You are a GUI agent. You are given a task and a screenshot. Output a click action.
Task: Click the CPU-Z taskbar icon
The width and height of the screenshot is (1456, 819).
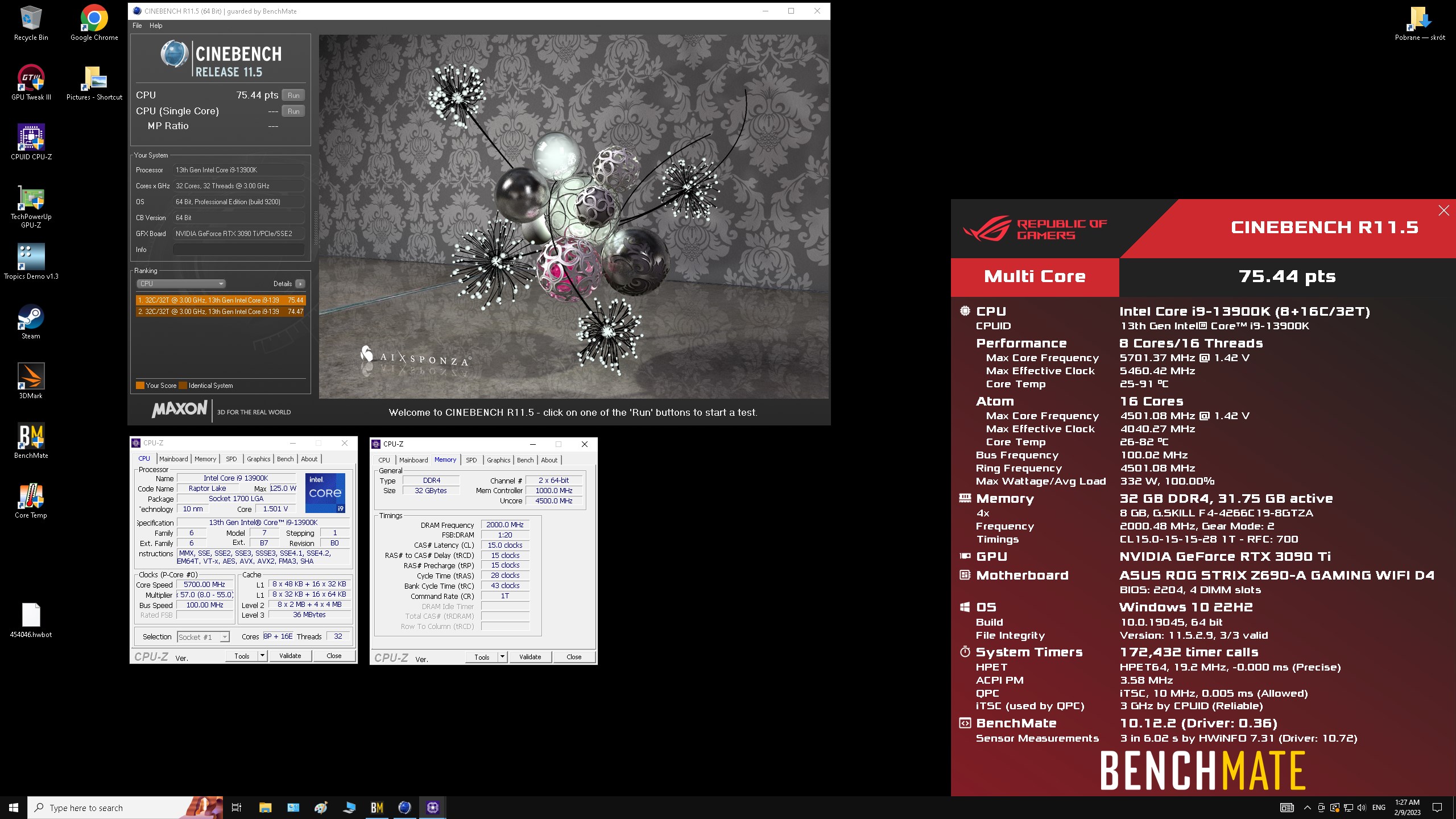433,808
